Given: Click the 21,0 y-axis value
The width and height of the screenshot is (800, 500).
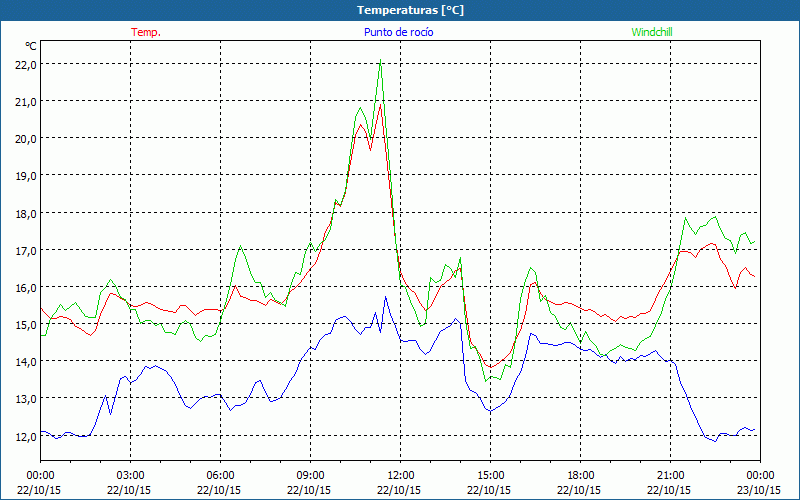Looking at the screenshot, I should (x=27, y=102).
